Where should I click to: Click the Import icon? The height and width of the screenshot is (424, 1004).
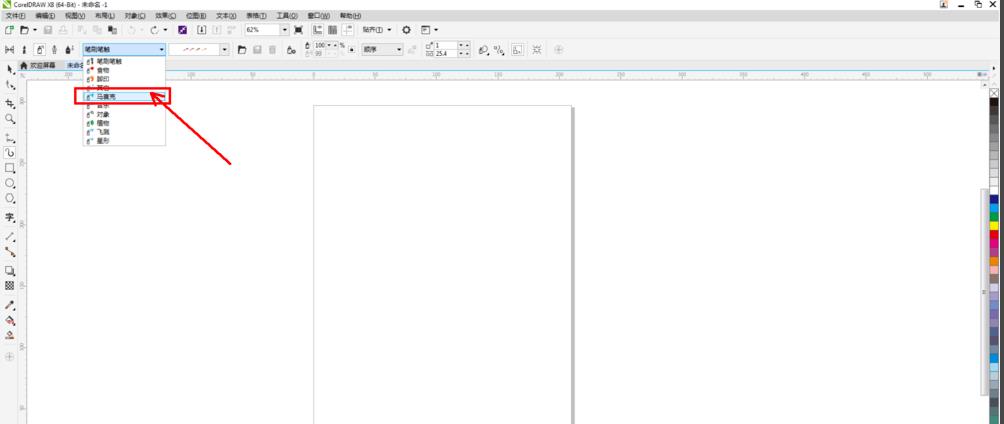(202, 30)
